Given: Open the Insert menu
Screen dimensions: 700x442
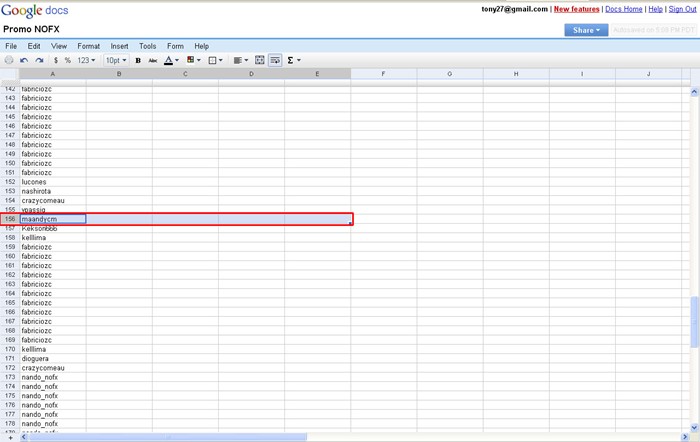Looking at the screenshot, I should click(119, 46).
